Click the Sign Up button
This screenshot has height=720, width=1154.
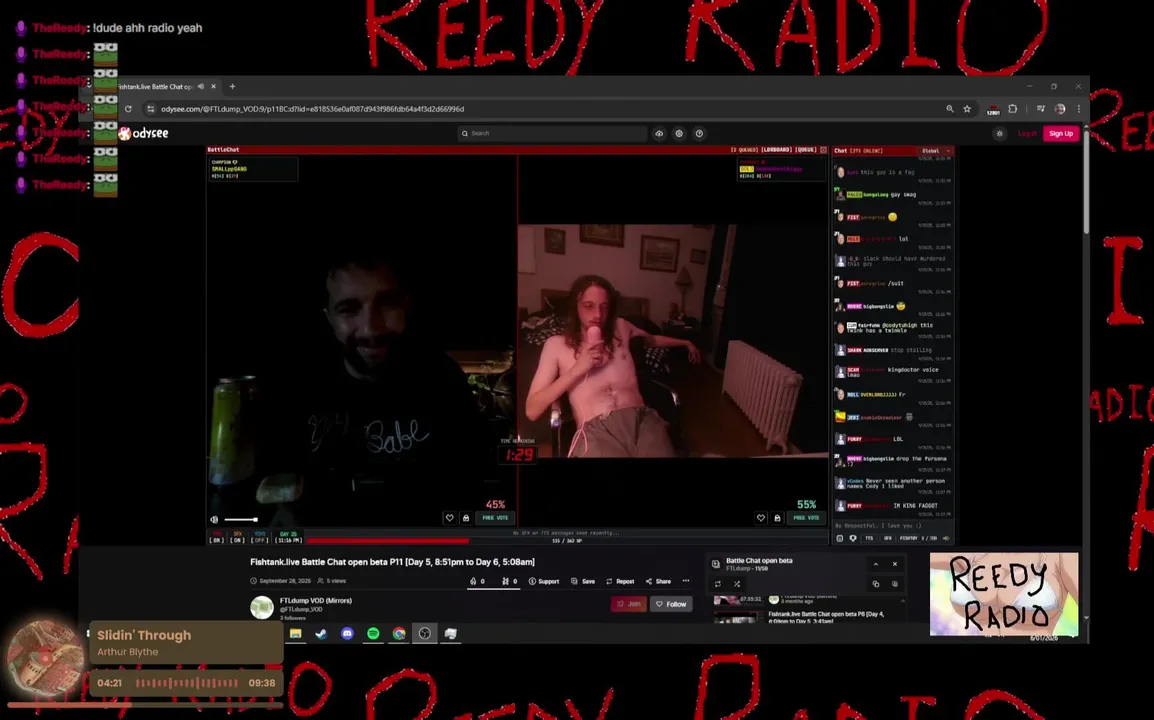(x=1061, y=133)
